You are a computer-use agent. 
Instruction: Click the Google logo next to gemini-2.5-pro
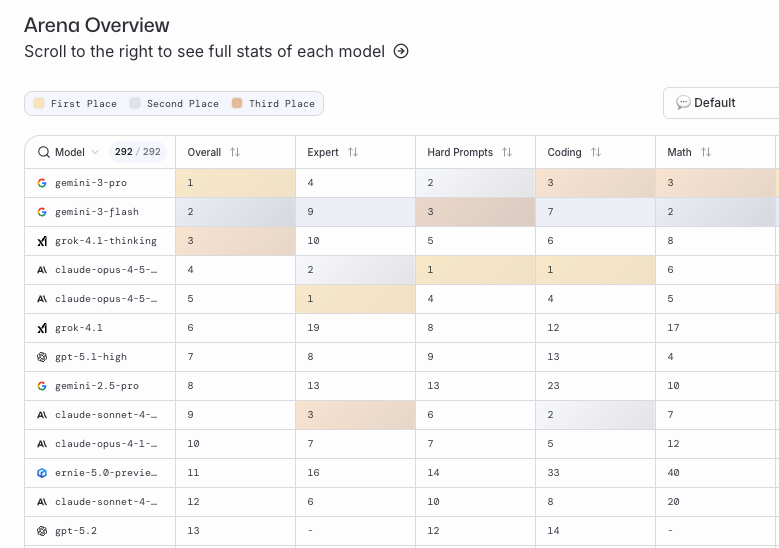tap(42, 386)
